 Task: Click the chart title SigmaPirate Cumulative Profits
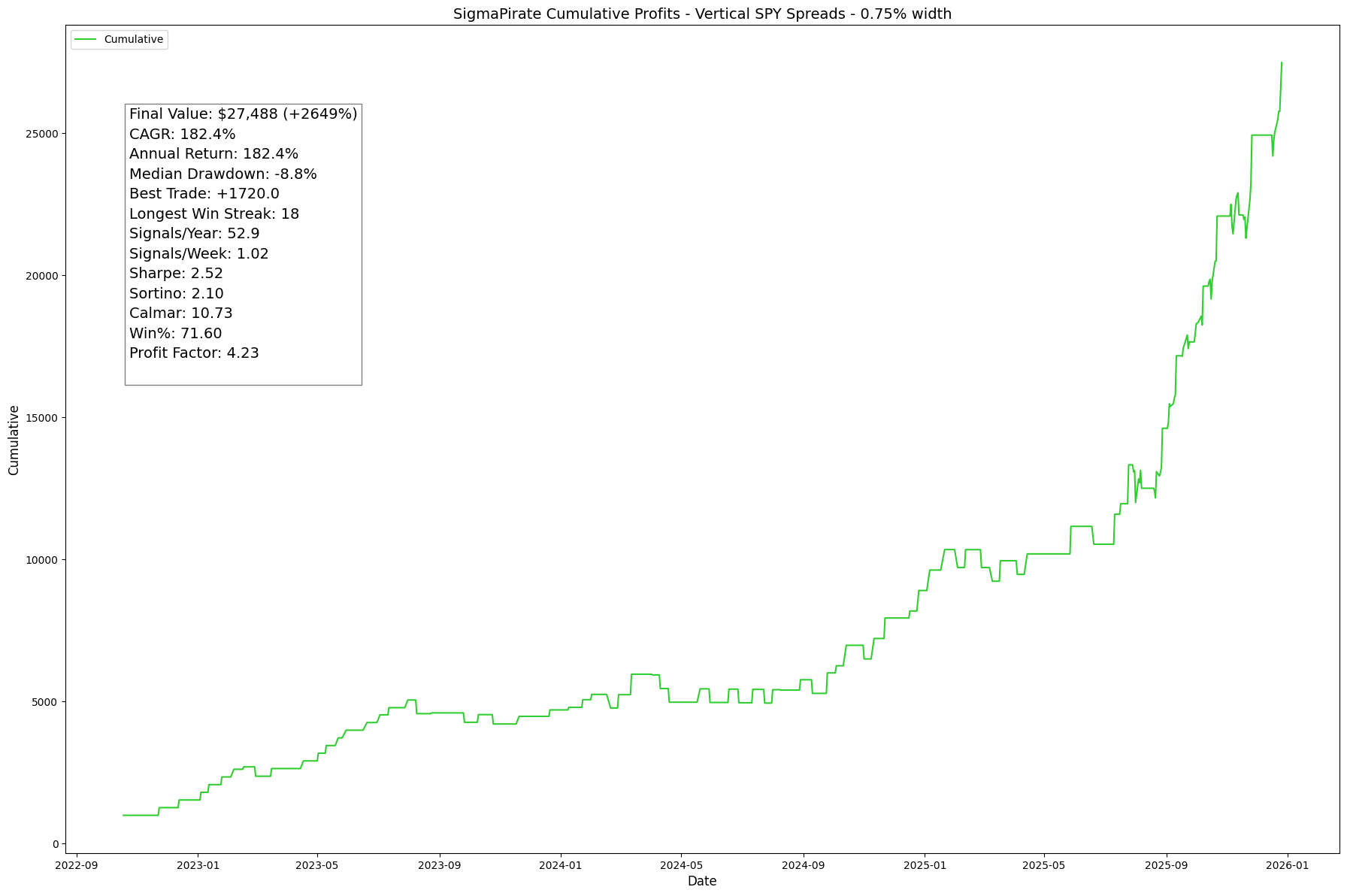point(702,14)
